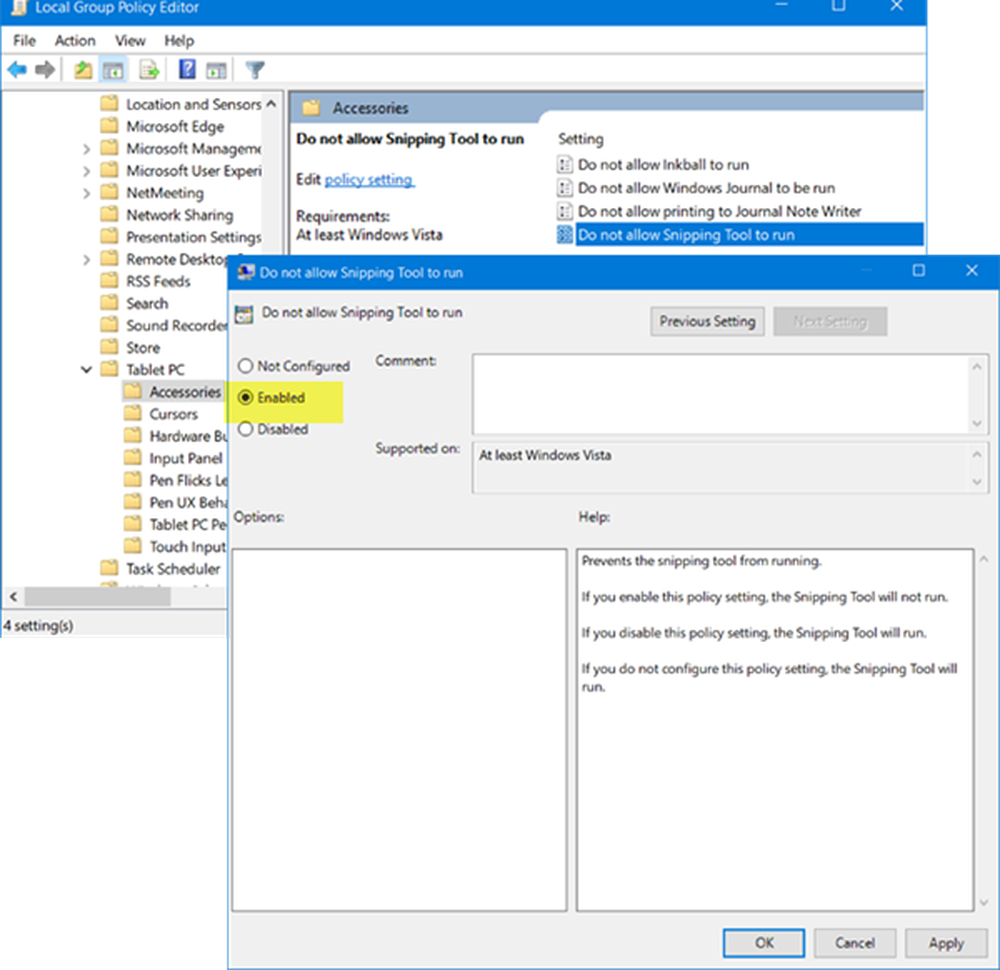The width and height of the screenshot is (1000, 970).
Task: Click the Filter funnel toolbar icon
Action: click(254, 70)
